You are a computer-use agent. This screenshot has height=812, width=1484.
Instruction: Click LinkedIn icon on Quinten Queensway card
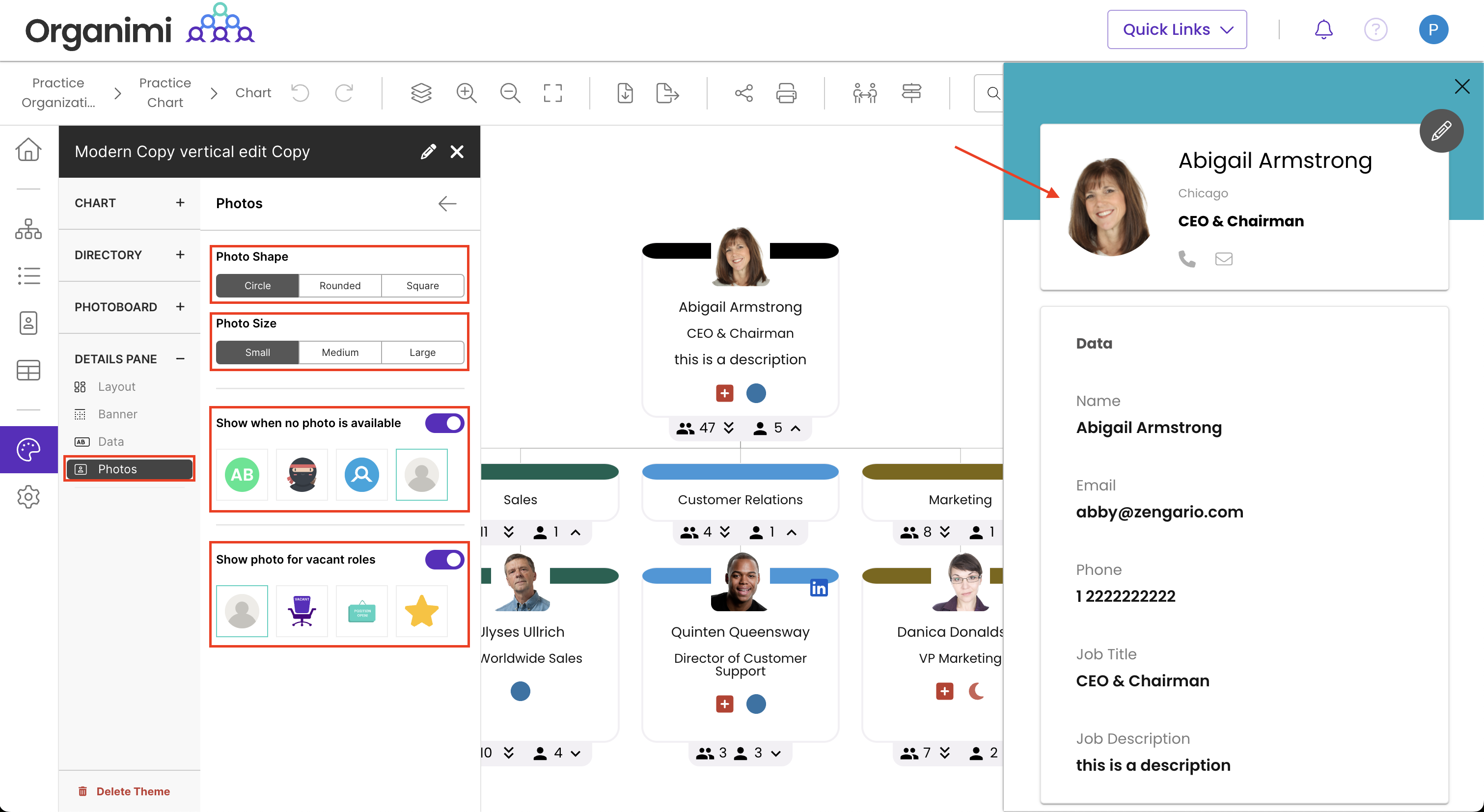point(819,588)
